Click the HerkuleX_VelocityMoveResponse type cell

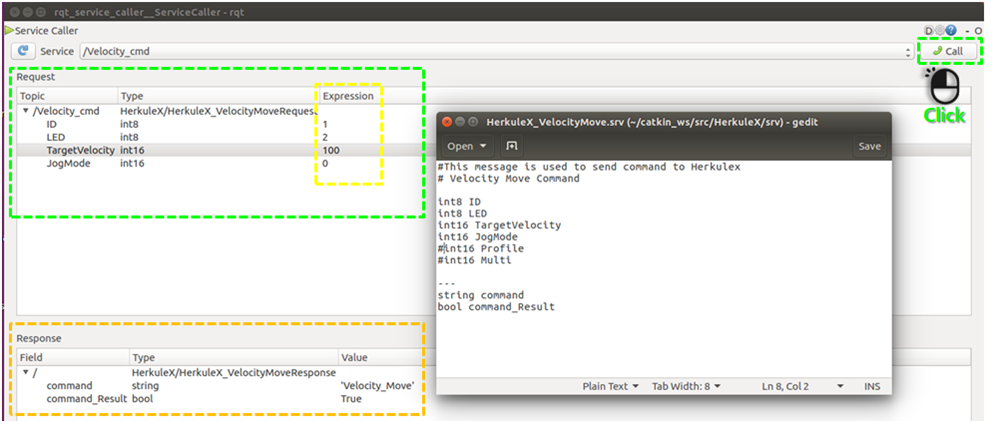pyautogui.click(x=233, y=372)
